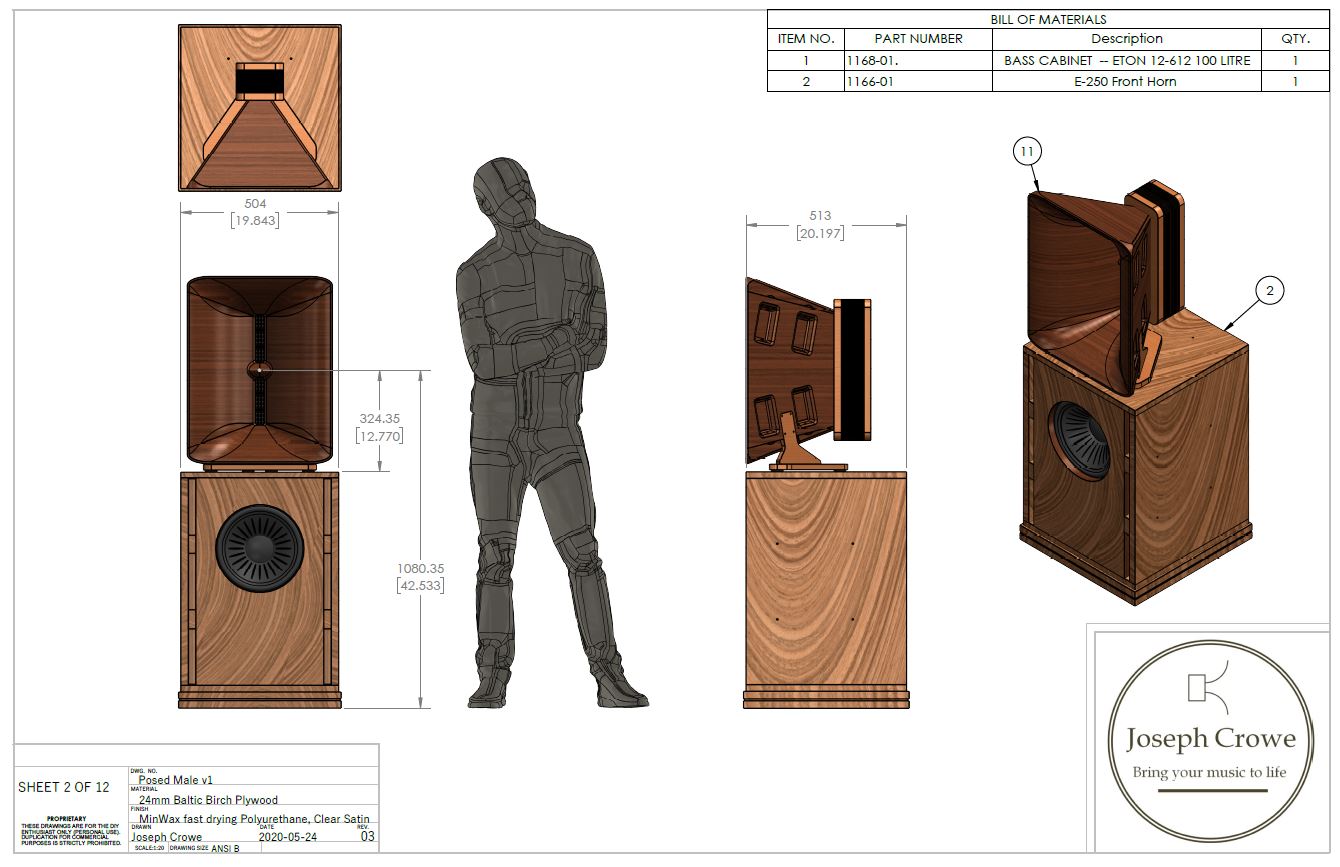Click the horn throat in front view

pos(259,369)
